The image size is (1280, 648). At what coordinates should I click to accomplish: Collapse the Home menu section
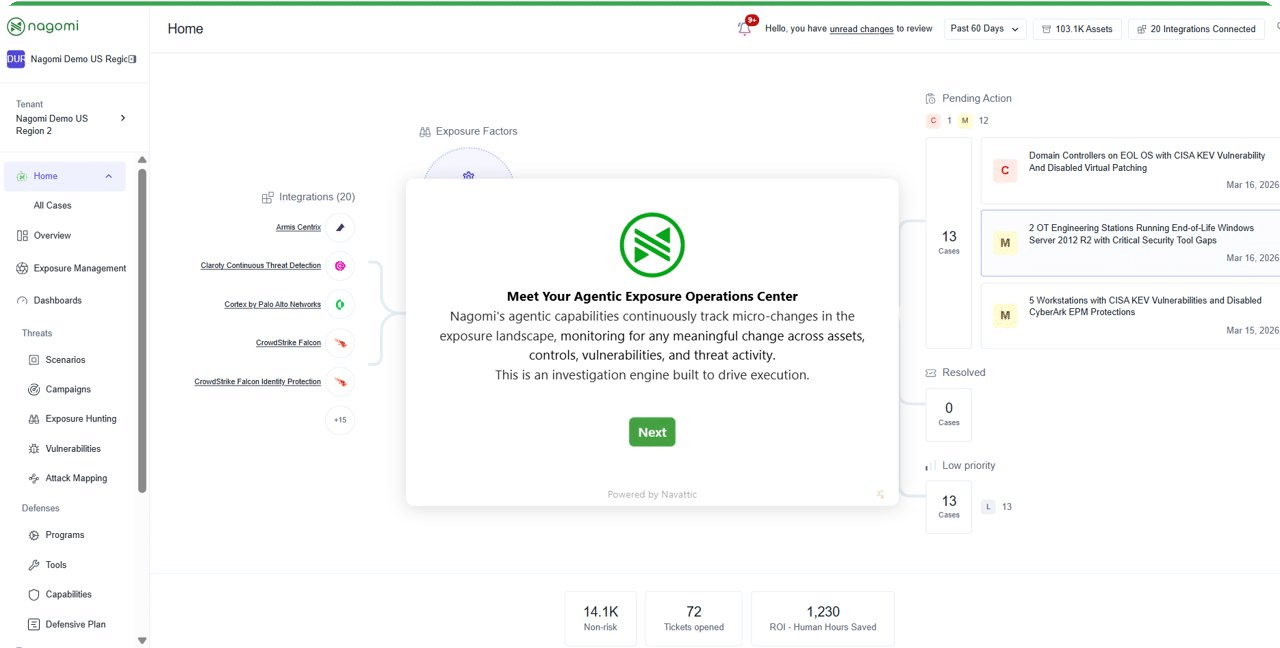pos(108,177)
